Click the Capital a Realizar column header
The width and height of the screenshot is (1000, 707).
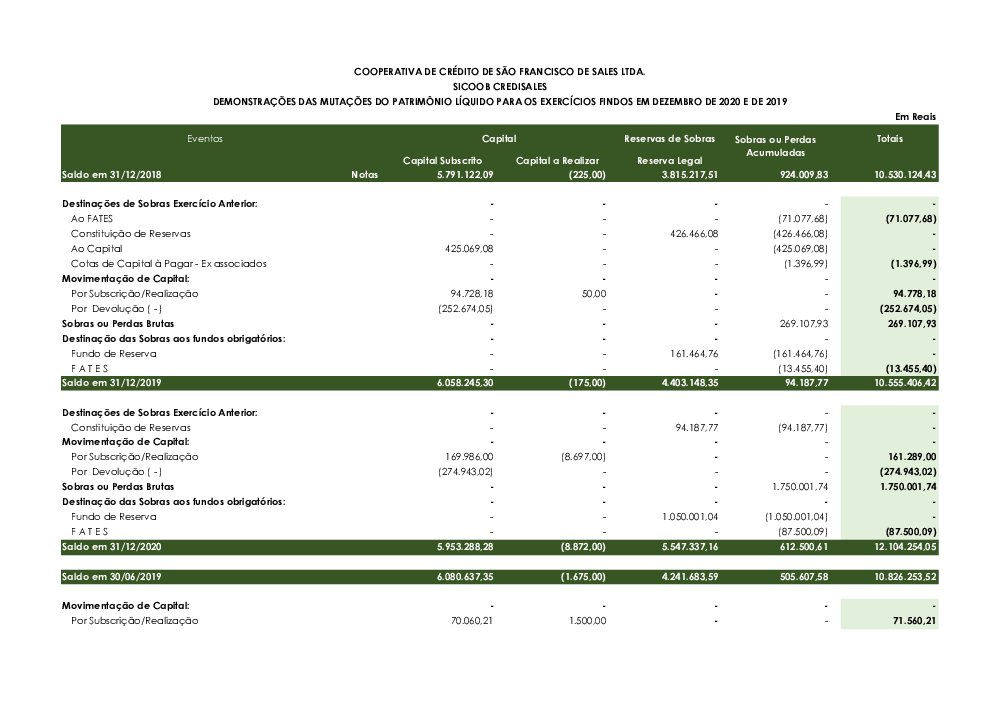pos(561,160)
